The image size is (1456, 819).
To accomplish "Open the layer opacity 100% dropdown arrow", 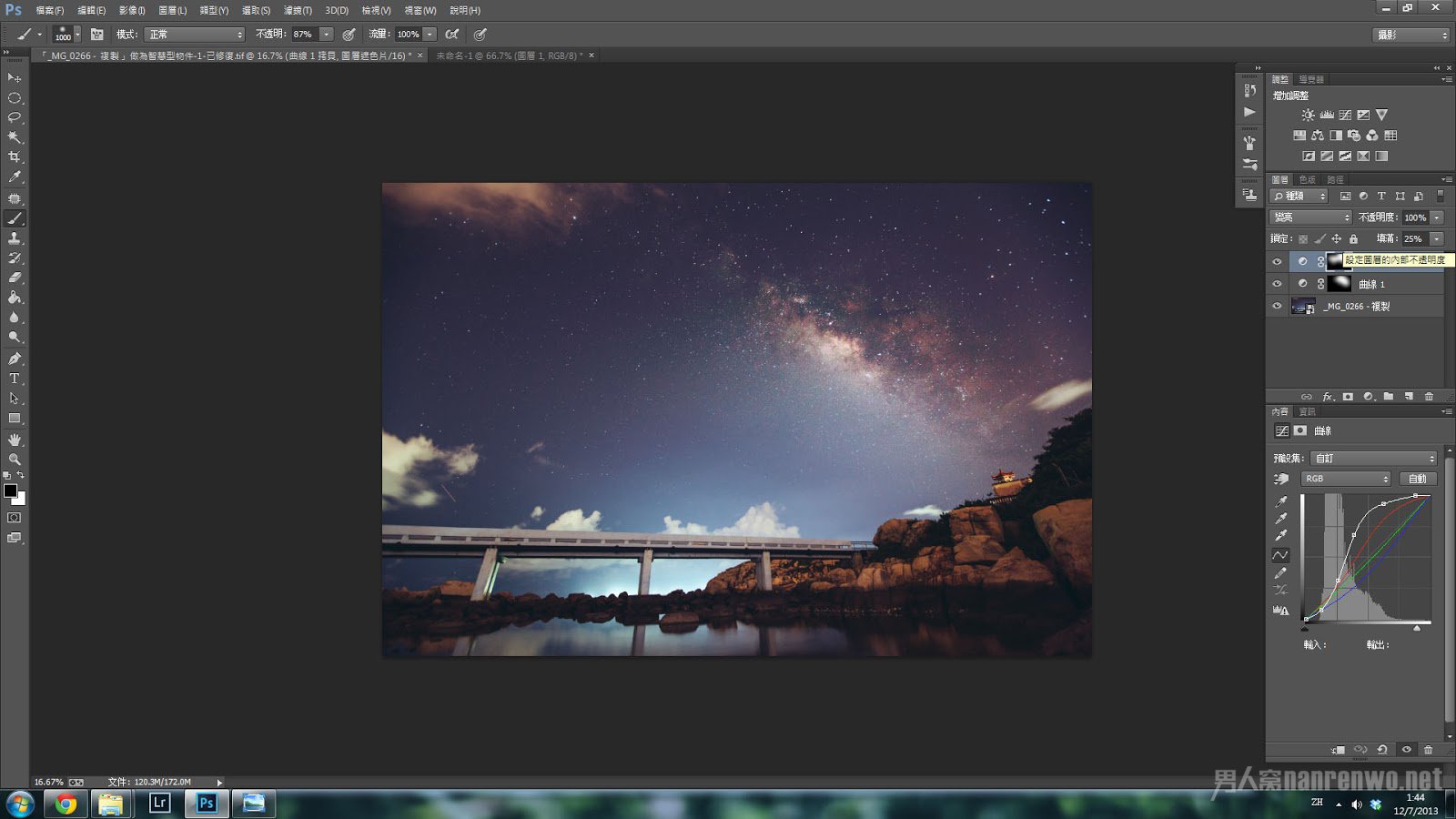I will click(x=1437, y=217).
